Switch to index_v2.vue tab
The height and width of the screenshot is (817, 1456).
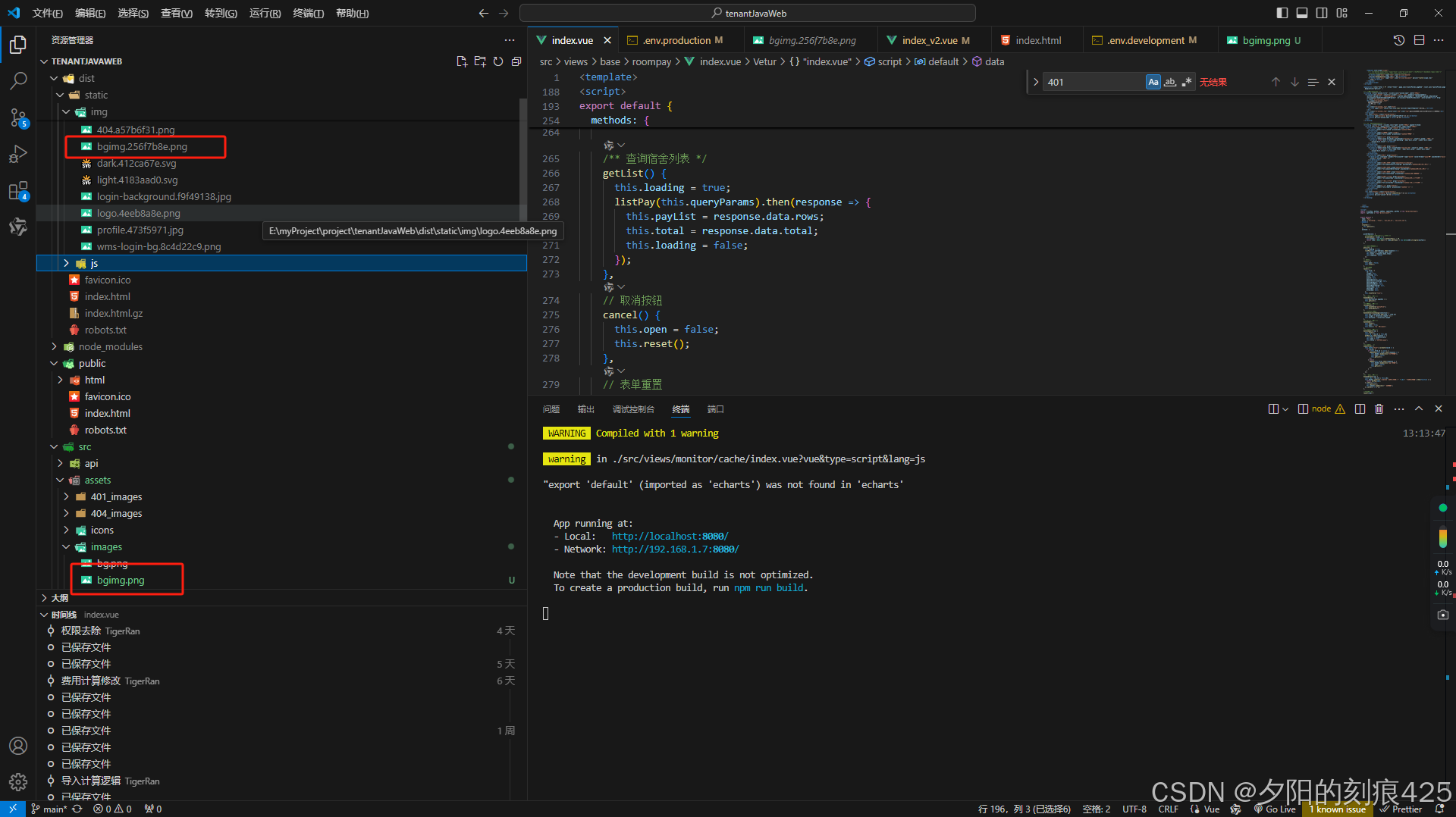tap(929, 40)
